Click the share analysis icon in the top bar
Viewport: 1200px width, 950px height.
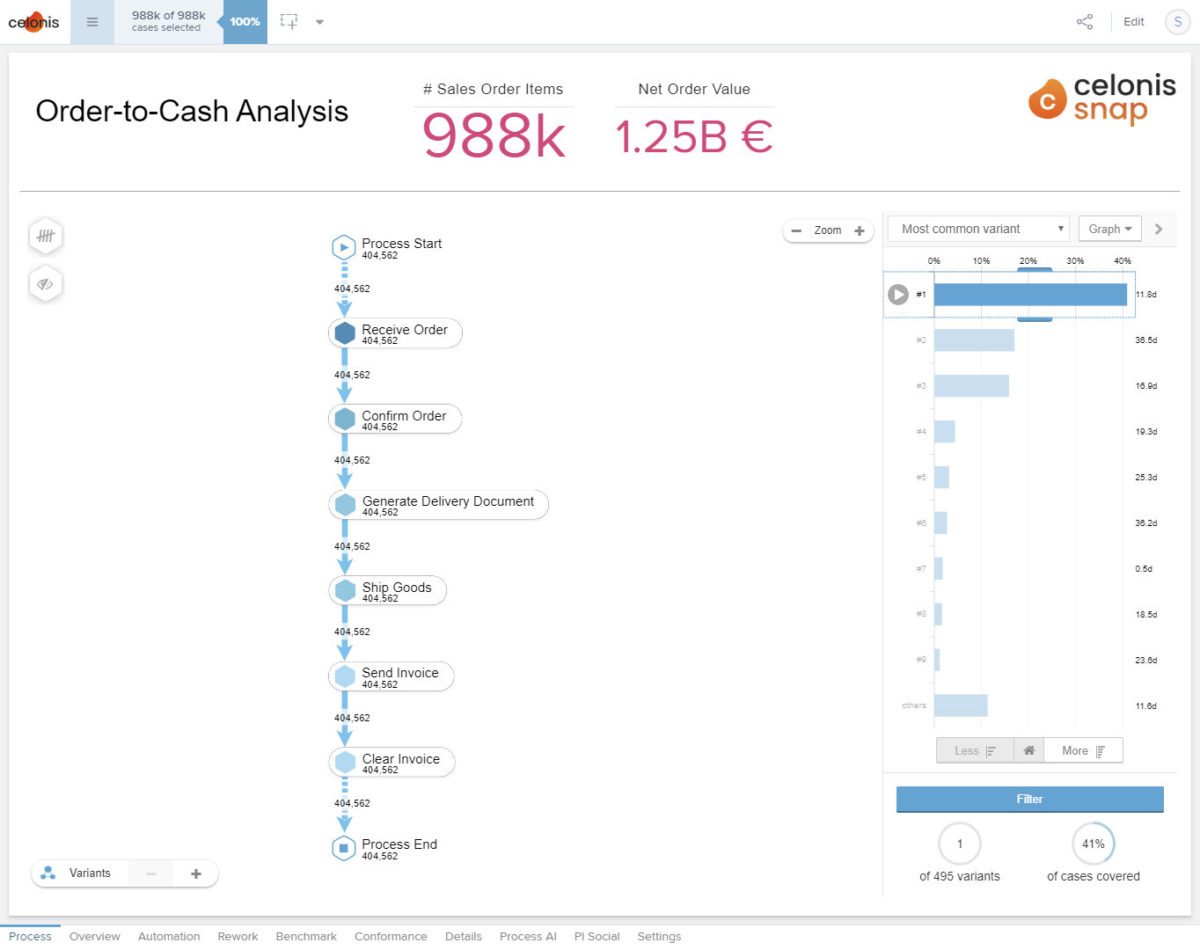pyautogui.click(x=1085, y=21)
